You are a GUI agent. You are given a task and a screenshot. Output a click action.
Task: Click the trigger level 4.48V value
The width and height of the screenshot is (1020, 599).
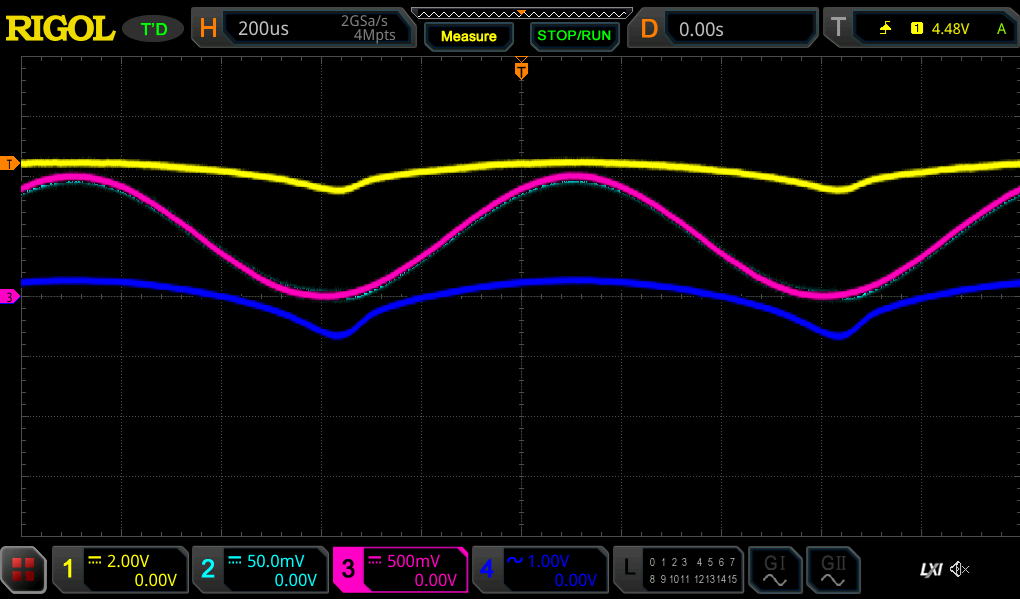(x=950, y=29)
